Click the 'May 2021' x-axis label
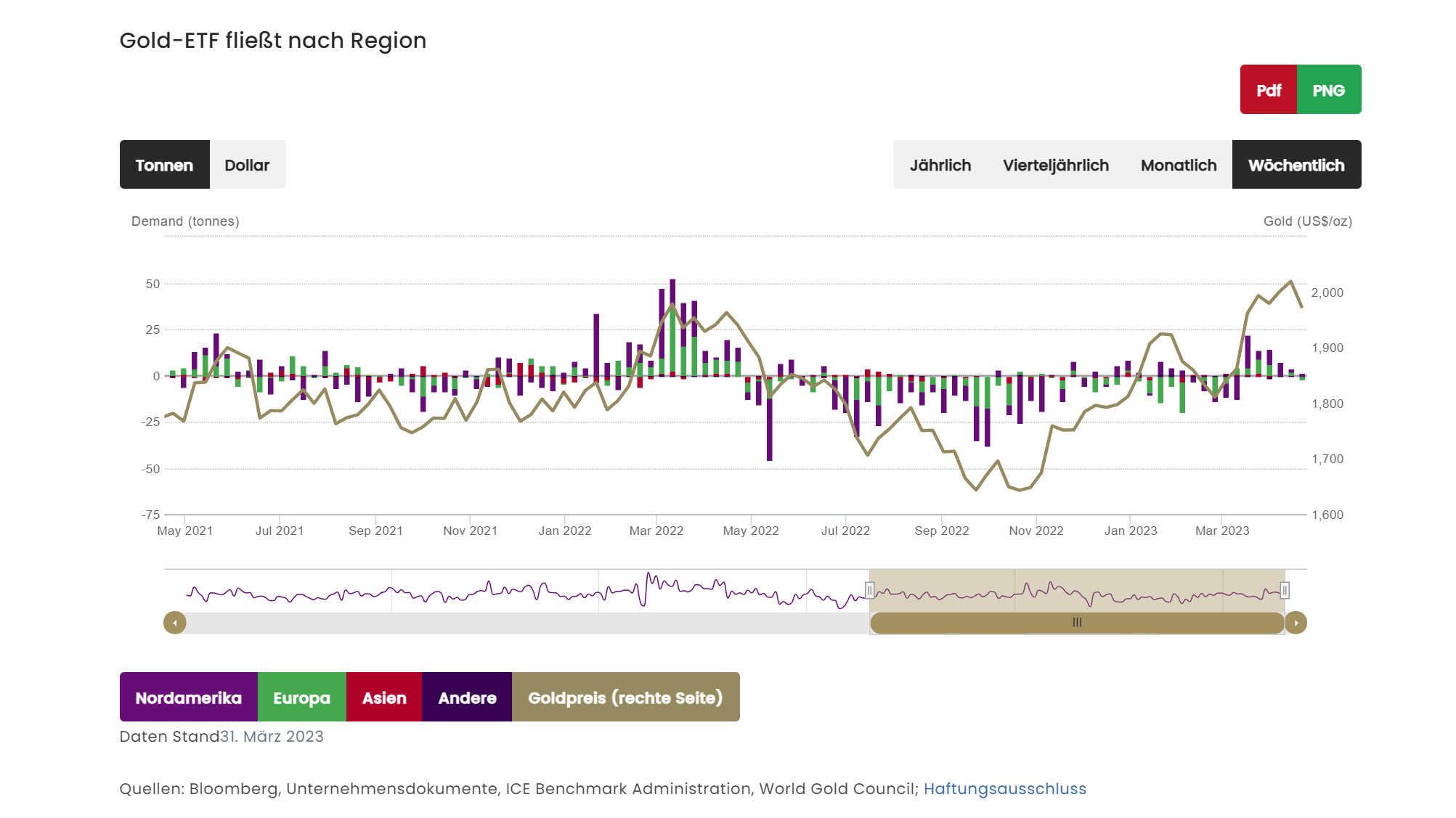 pos(185,531)
